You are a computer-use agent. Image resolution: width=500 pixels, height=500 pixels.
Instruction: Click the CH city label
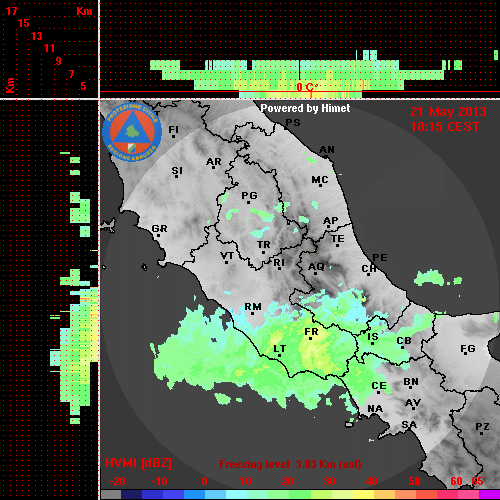[369, 268]
